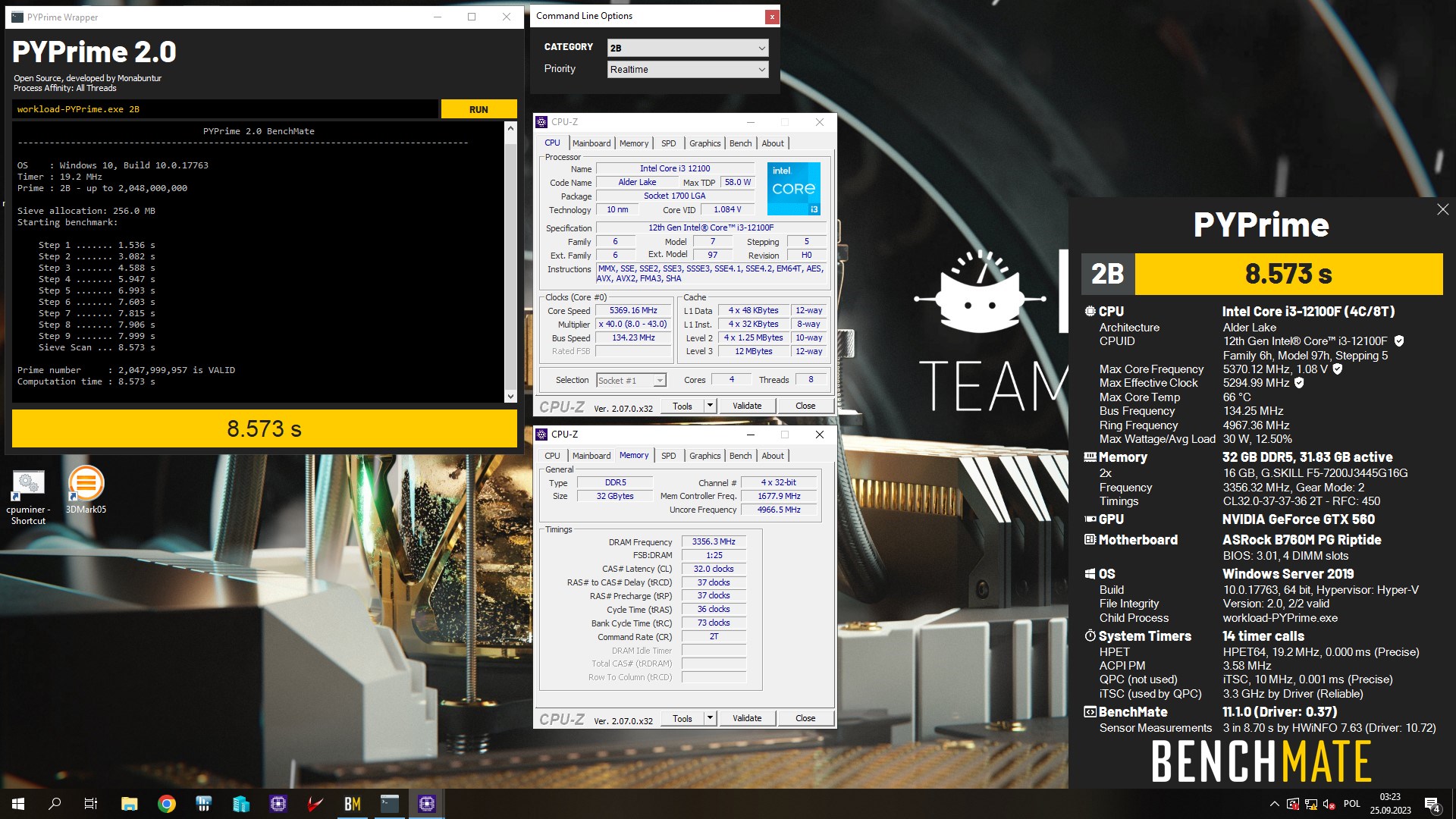The height and width of the screenshot is (819, 1456).
Task: Close the Command Line Options window
Action: coord(771,17)
